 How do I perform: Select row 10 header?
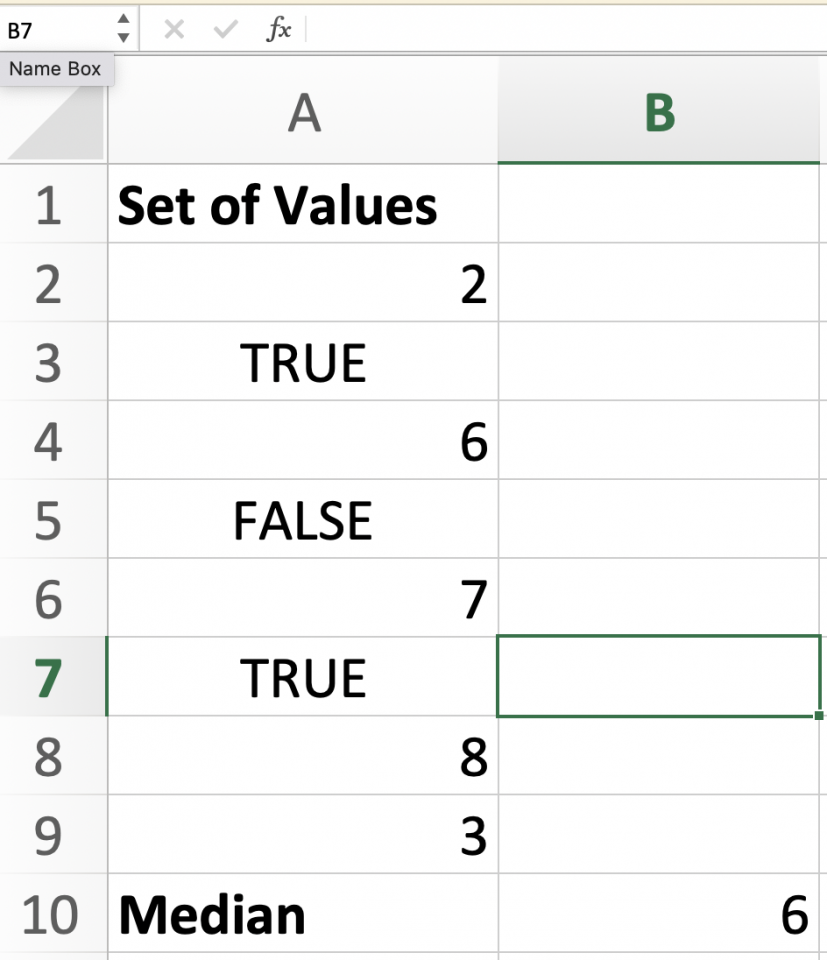pyautogui.click(x=54, y=912)
